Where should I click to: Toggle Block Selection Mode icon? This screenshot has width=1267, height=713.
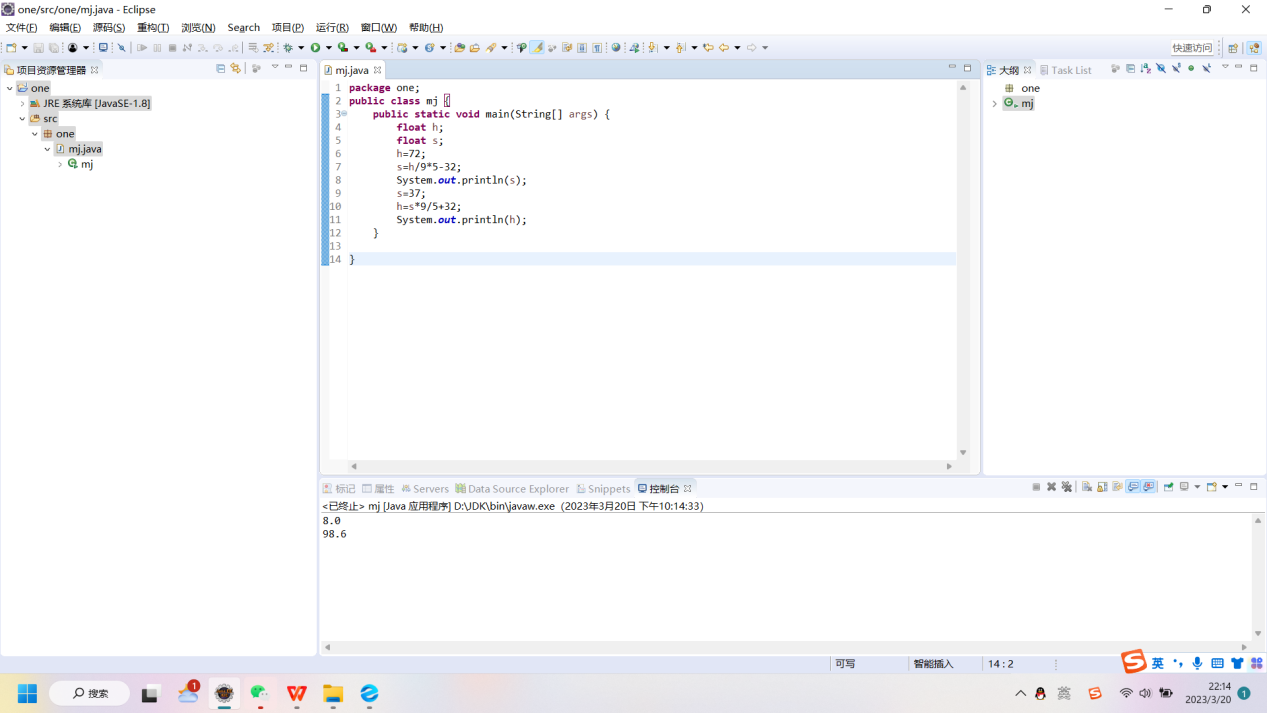(582, 47)
